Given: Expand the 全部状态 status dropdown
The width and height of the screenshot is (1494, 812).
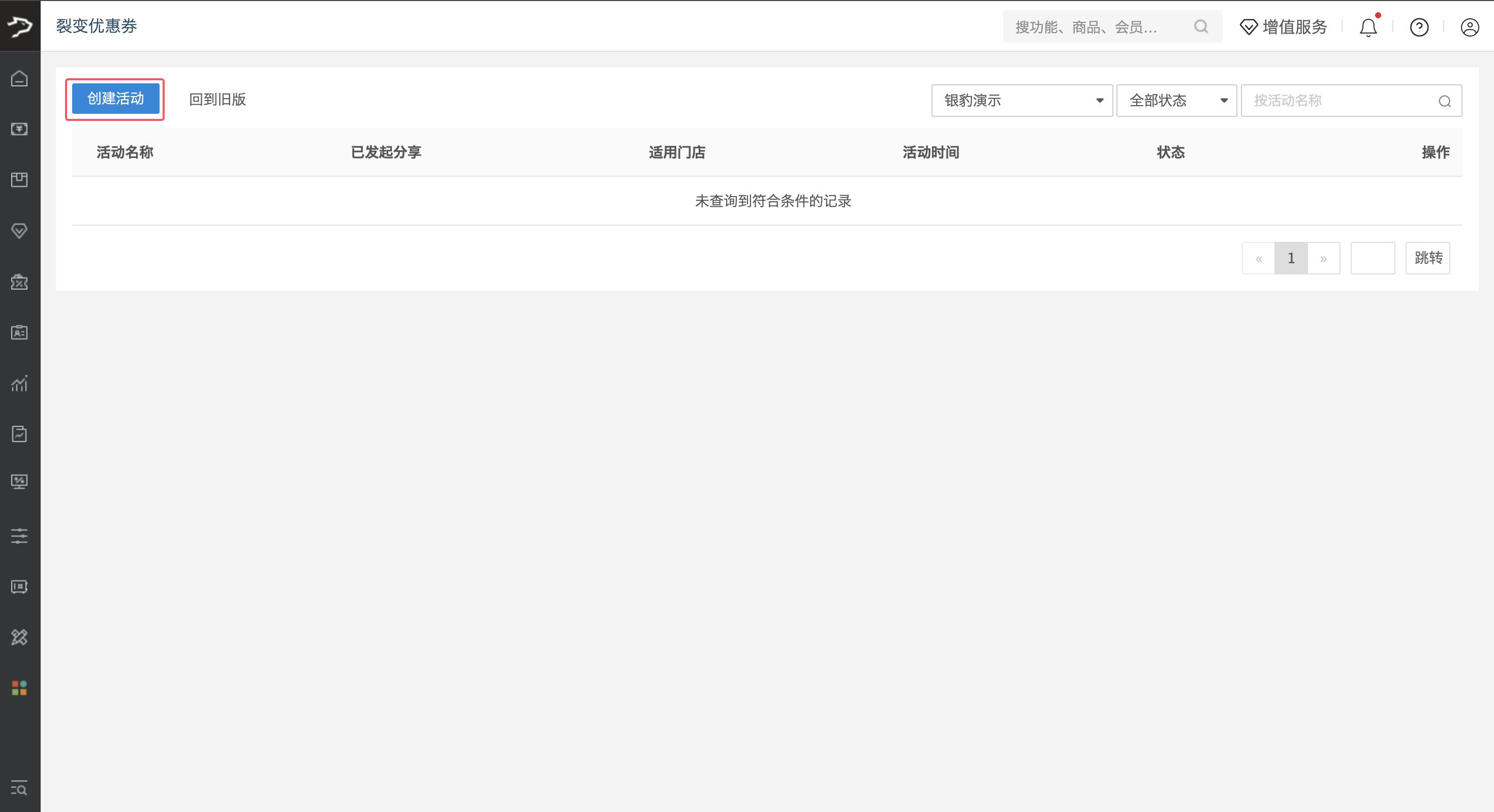Looking at the screenshot, I should [1177, 100].
